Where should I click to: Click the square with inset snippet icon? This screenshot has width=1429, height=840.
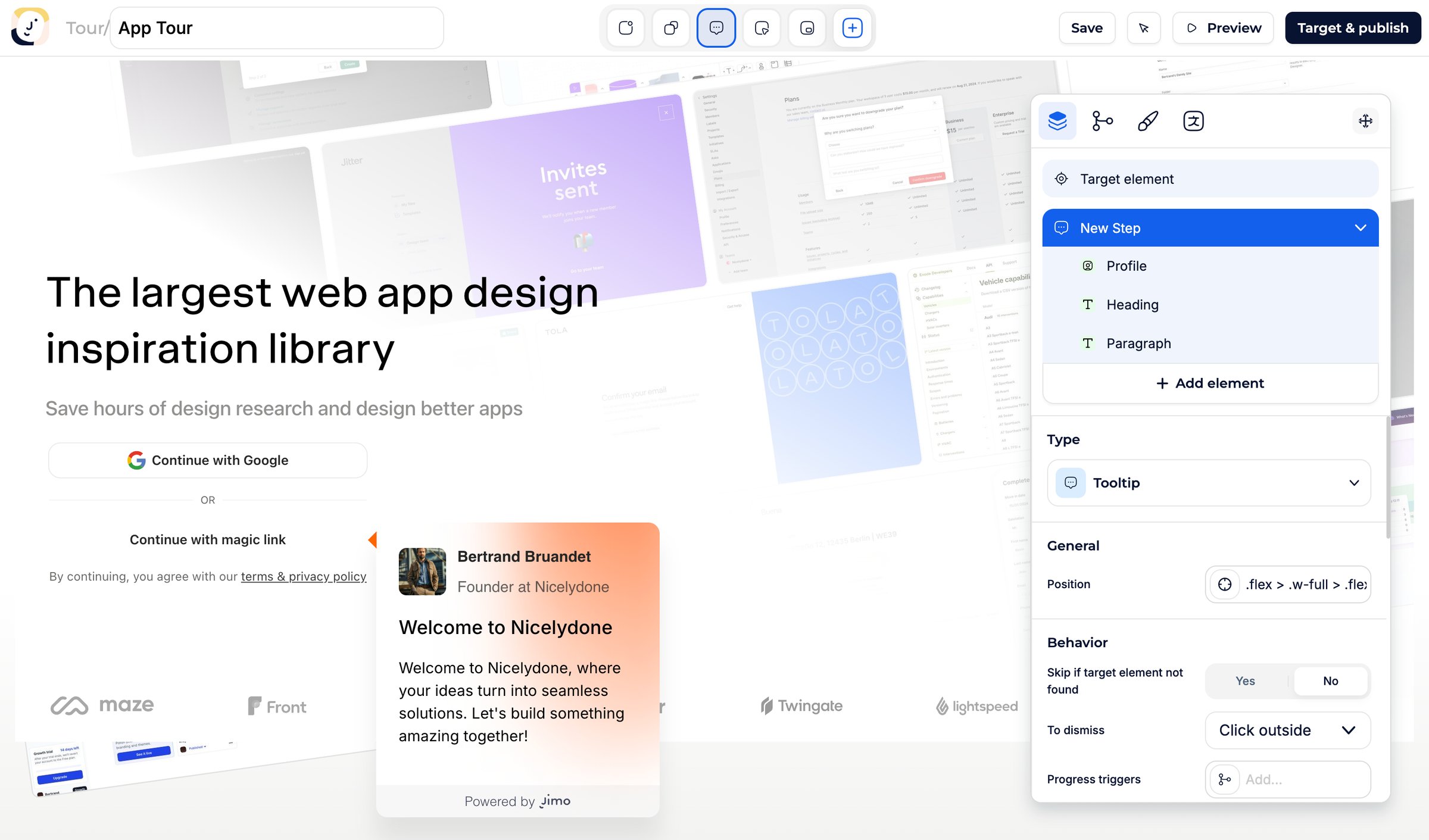pos(807,28)
